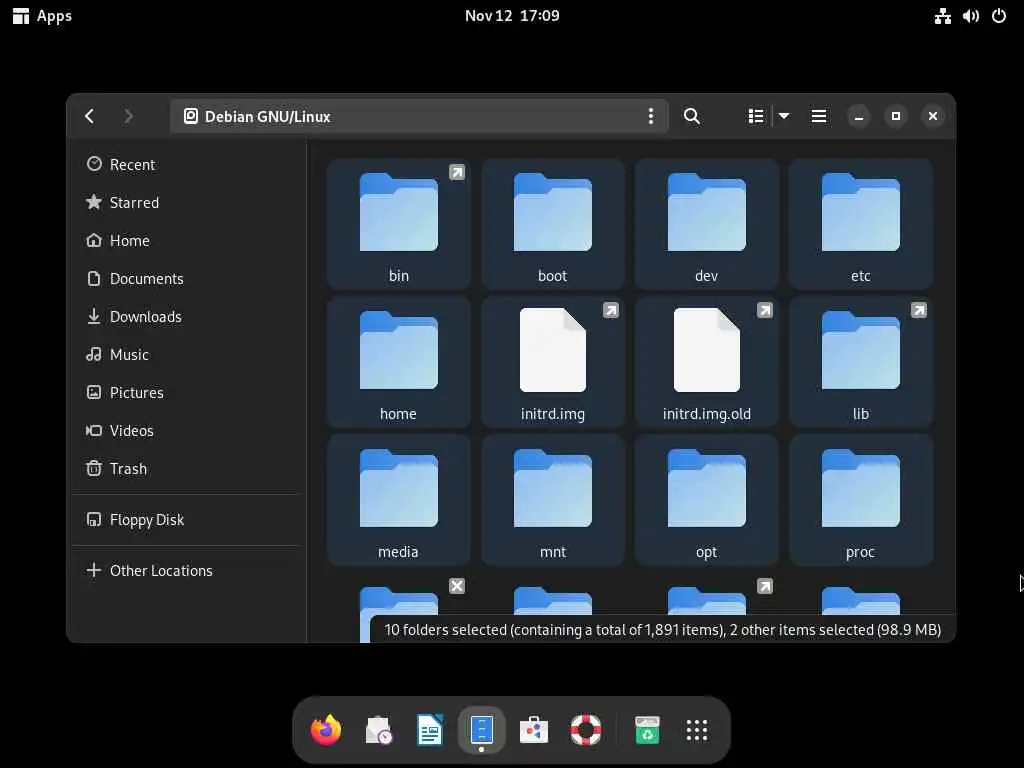Select the dev folder icon
This screenshot has height=768, width=1024.
707,212
